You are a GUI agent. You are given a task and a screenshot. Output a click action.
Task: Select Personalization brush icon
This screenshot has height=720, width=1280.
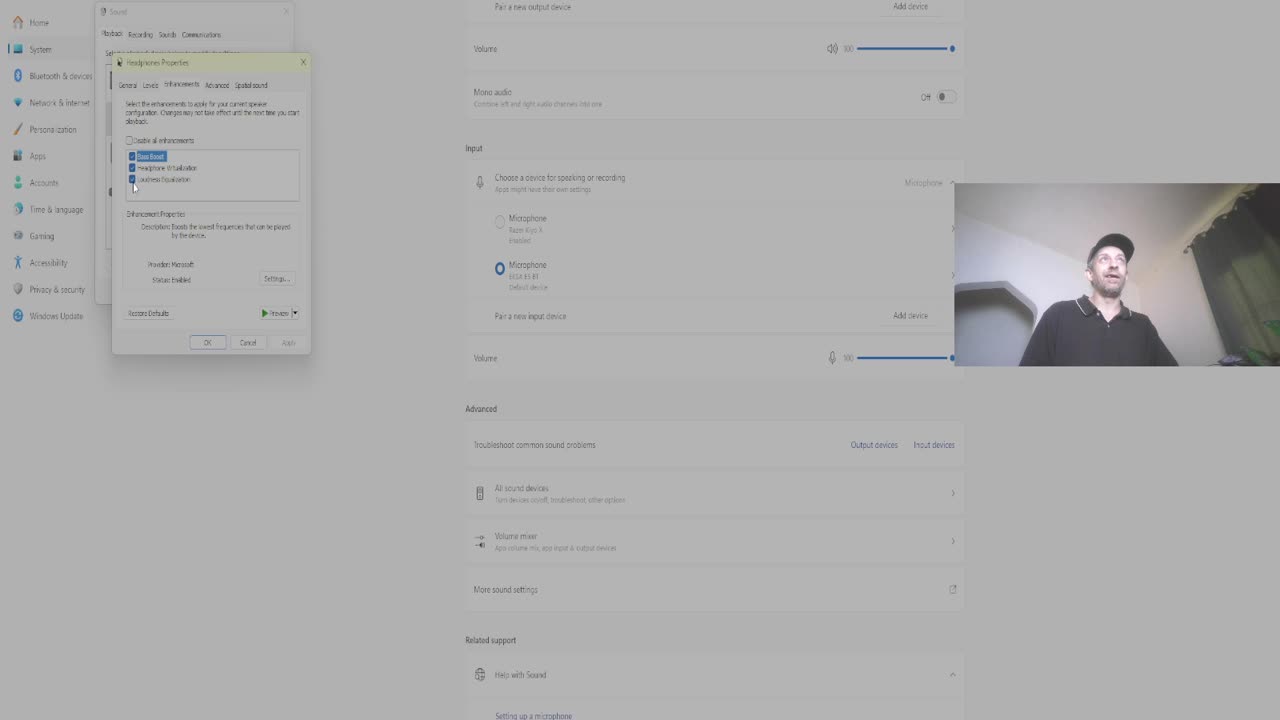point(18,129)
